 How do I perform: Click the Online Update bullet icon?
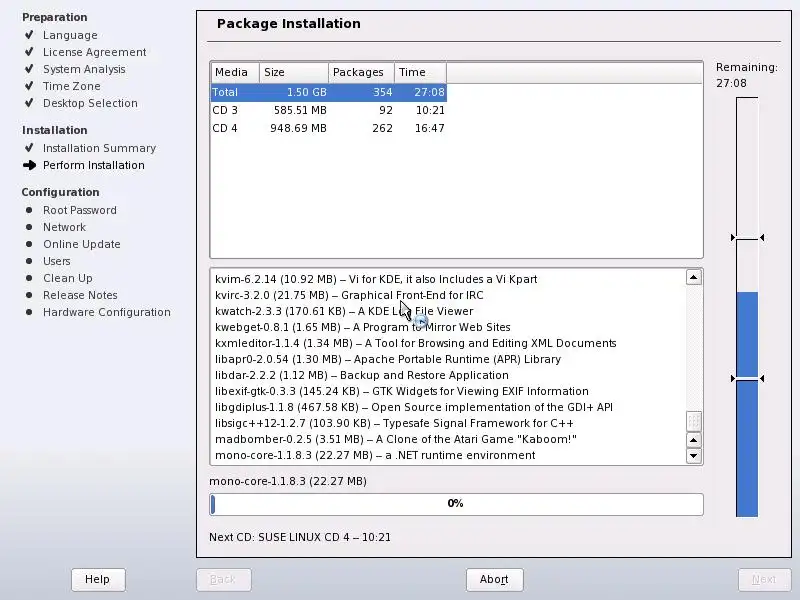[x=29, y=244]
